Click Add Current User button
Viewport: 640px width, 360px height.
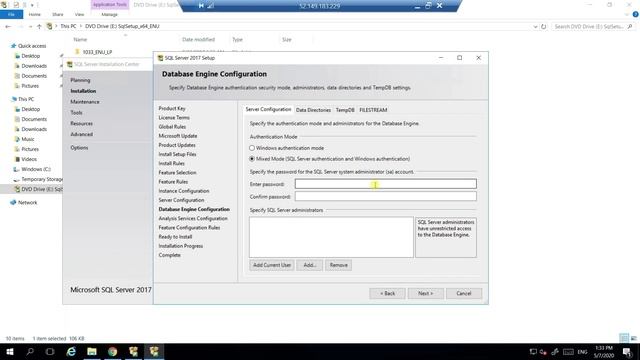pos(272,265)
